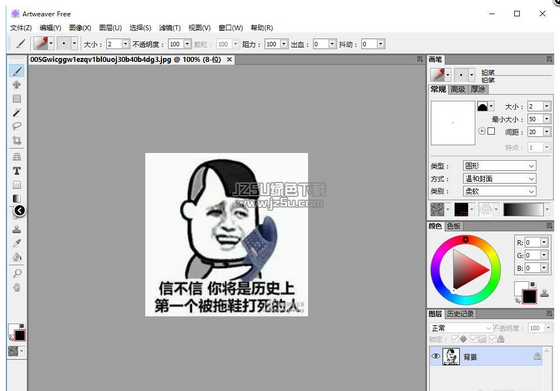The height and width of the screenshot is (391, 560).
Task: Click brush tool icon in options bar
Action: tap(21, 44)
